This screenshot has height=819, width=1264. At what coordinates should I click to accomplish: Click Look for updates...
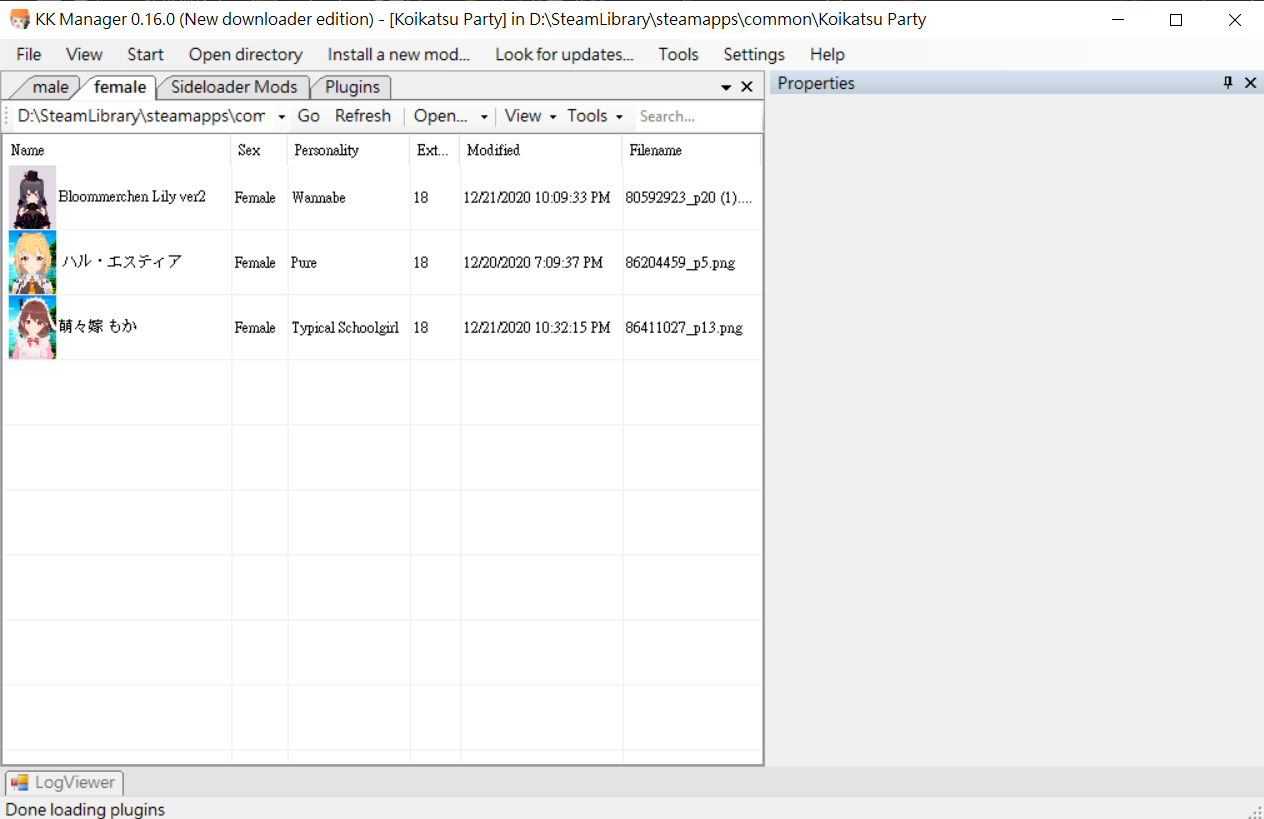click(x=565, y=55)
